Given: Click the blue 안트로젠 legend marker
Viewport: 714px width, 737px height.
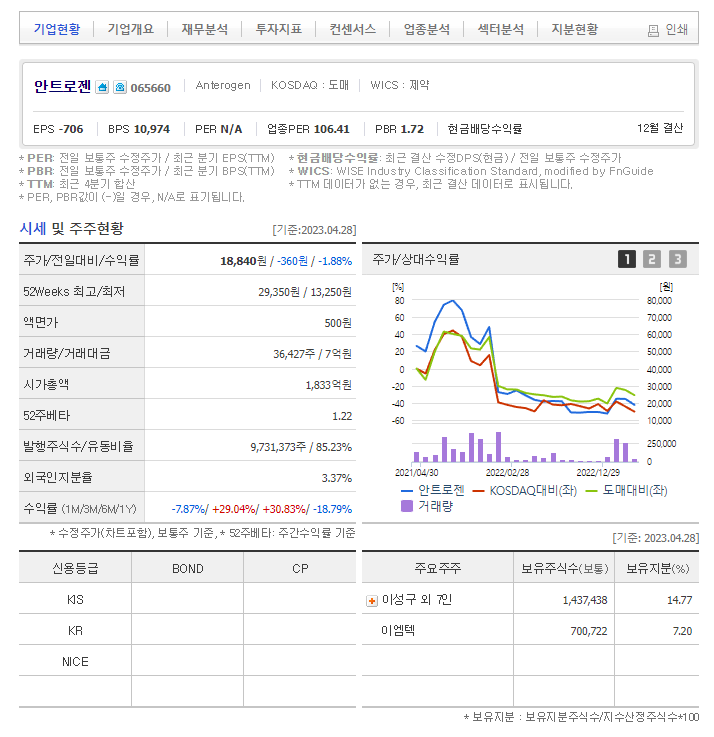Looking at the screenshot, I should (407, 491).
